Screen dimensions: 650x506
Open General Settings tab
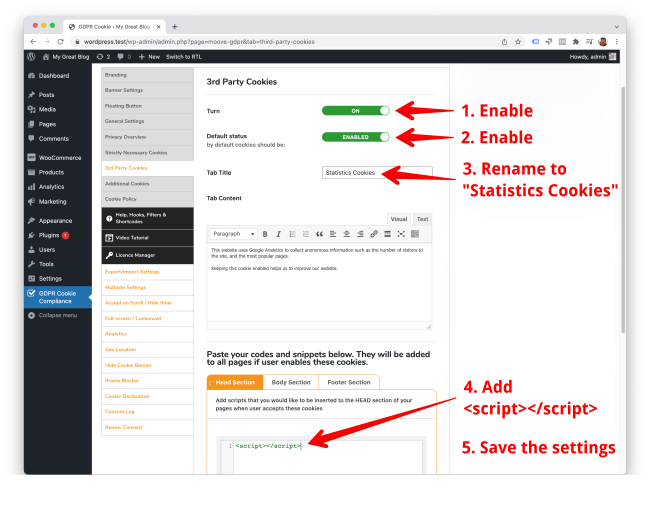pyautogui.click(x=147, y=121)
